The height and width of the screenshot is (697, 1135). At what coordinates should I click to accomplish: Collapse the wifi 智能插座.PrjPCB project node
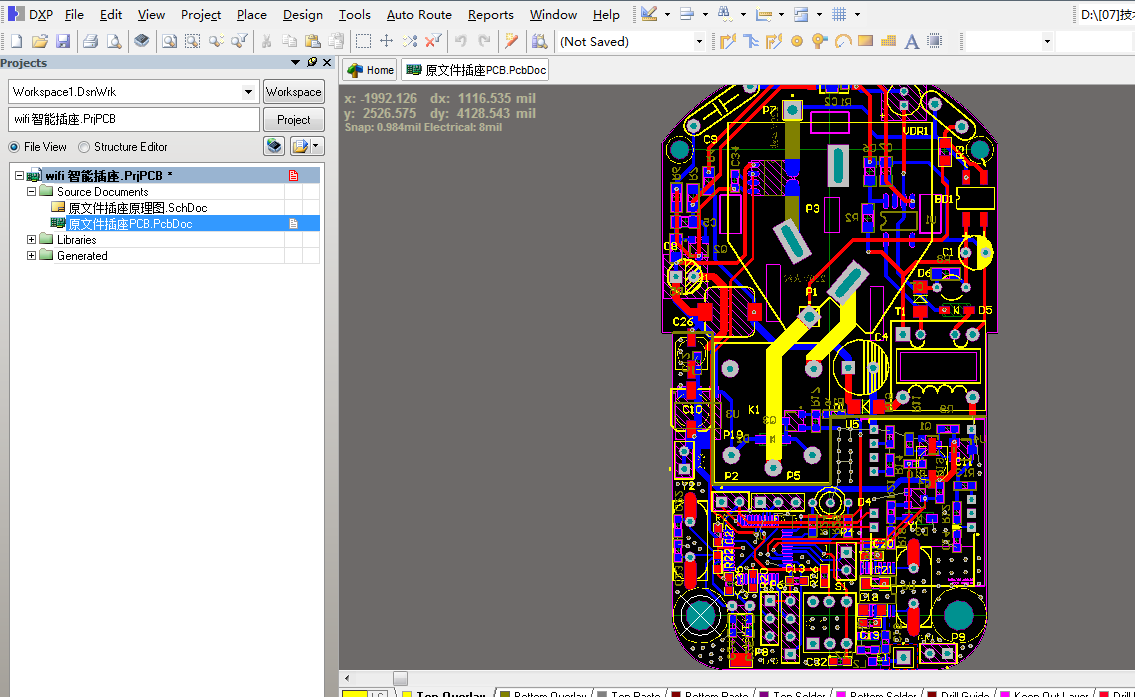20,176
